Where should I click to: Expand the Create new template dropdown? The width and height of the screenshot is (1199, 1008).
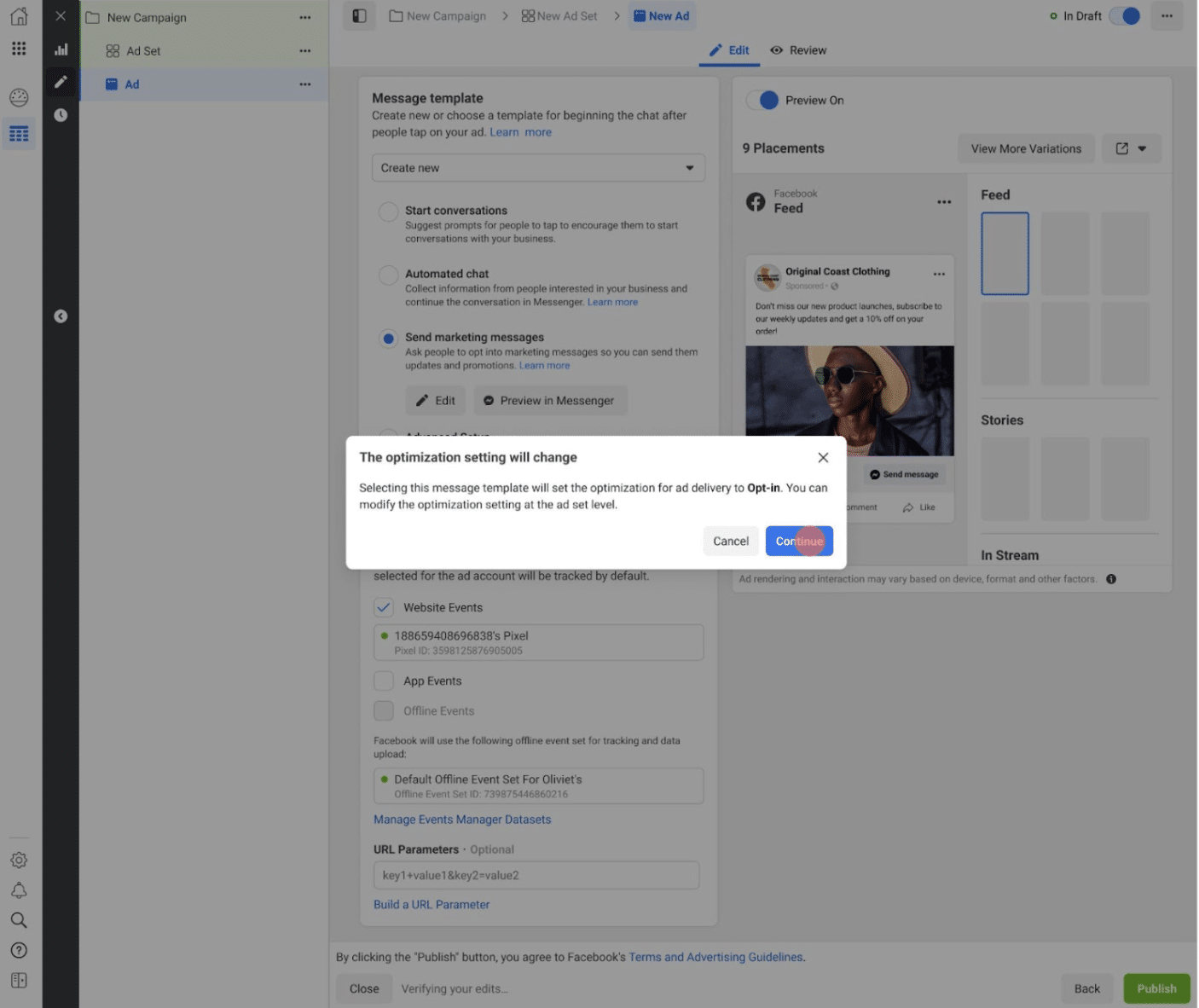point(538,168)
